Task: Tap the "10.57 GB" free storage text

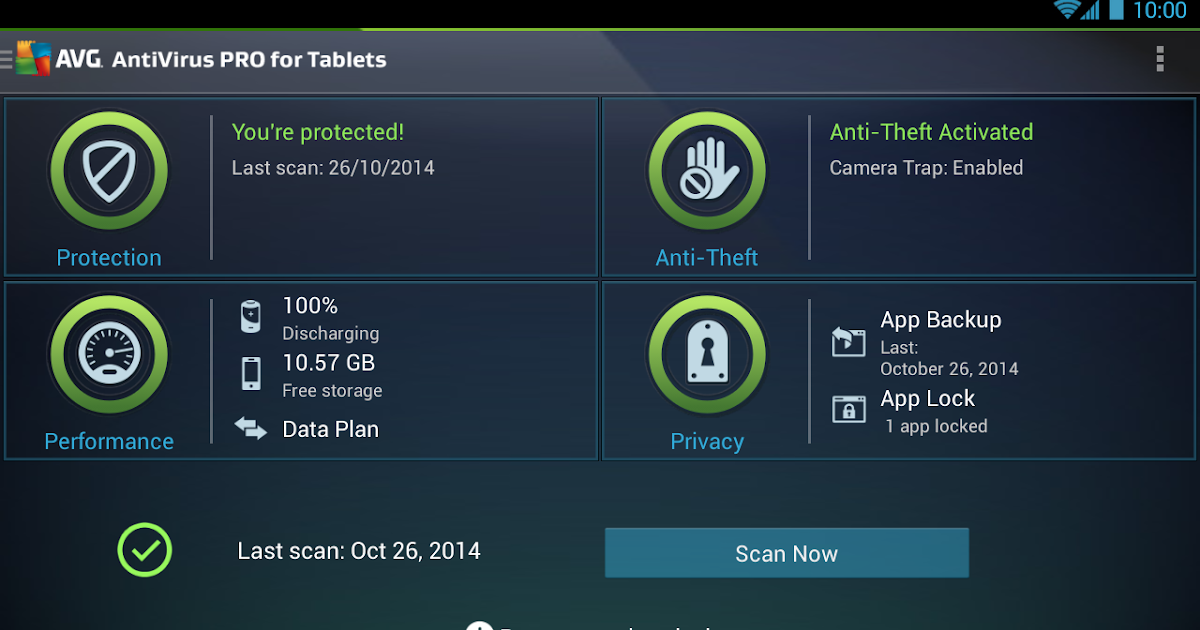Action: tap(328, 362)
